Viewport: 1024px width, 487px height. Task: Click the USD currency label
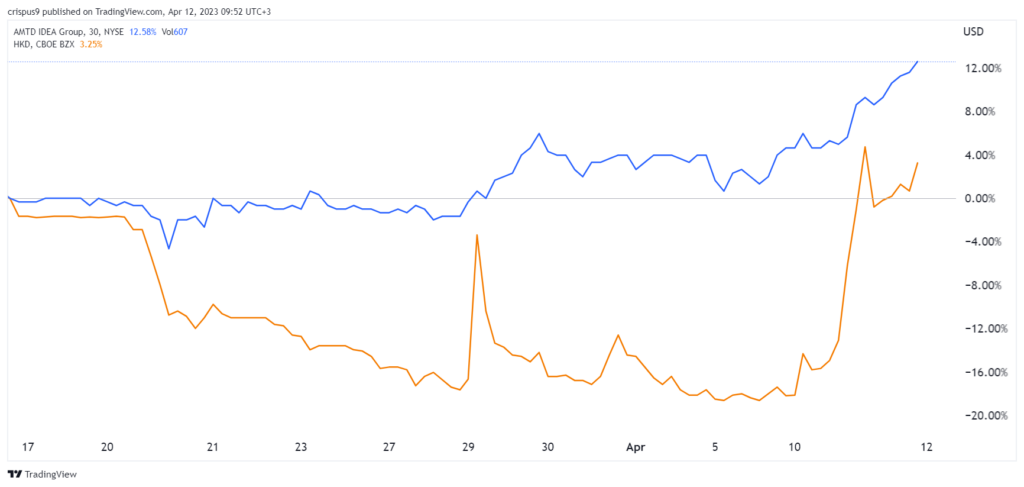point(974,32)
